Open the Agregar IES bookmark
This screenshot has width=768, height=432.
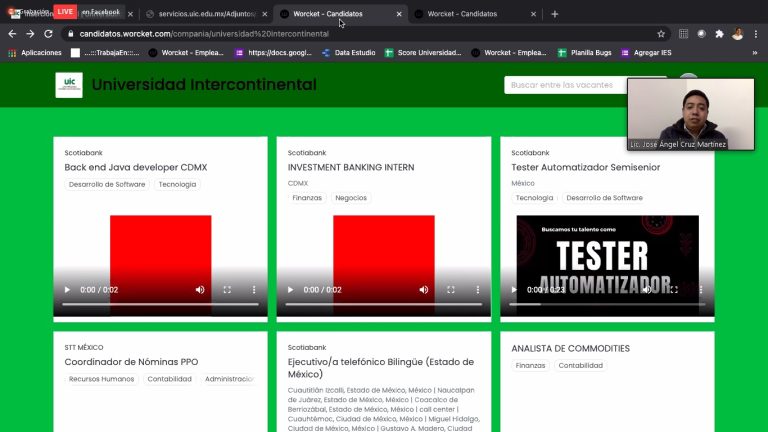click(x=647, y=53)
